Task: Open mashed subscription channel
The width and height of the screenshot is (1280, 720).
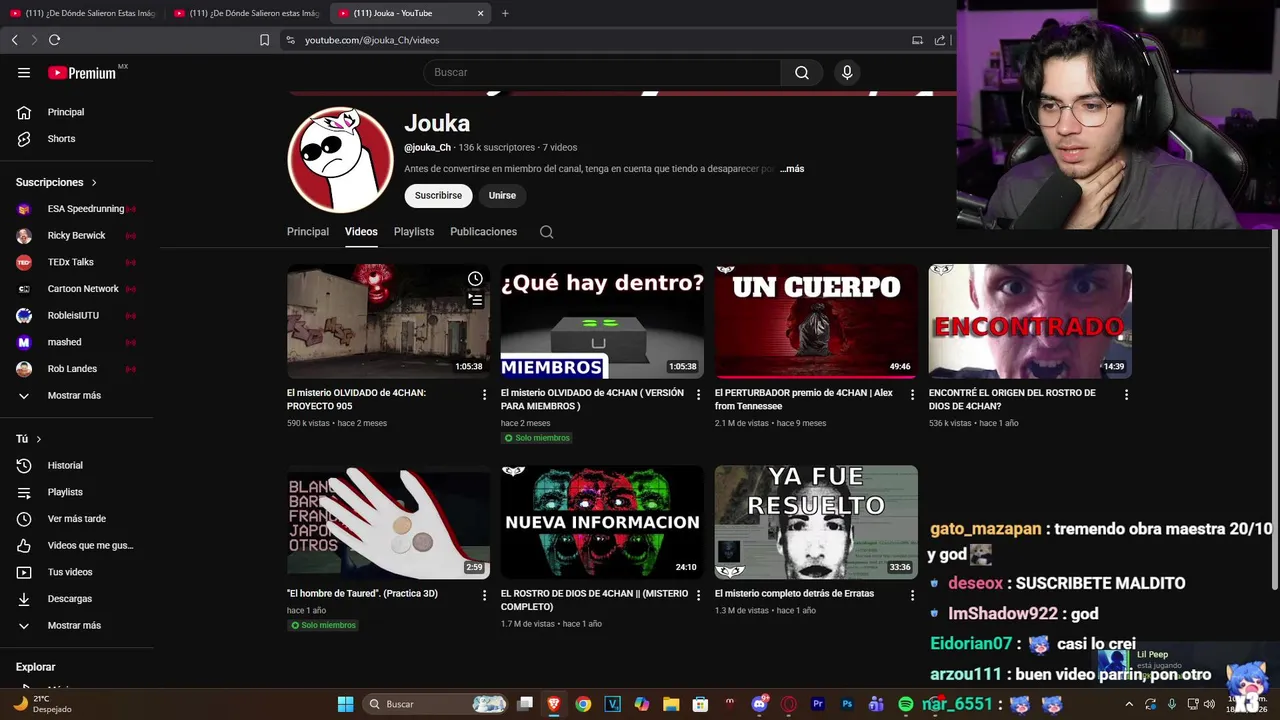Action: point(77,342)
